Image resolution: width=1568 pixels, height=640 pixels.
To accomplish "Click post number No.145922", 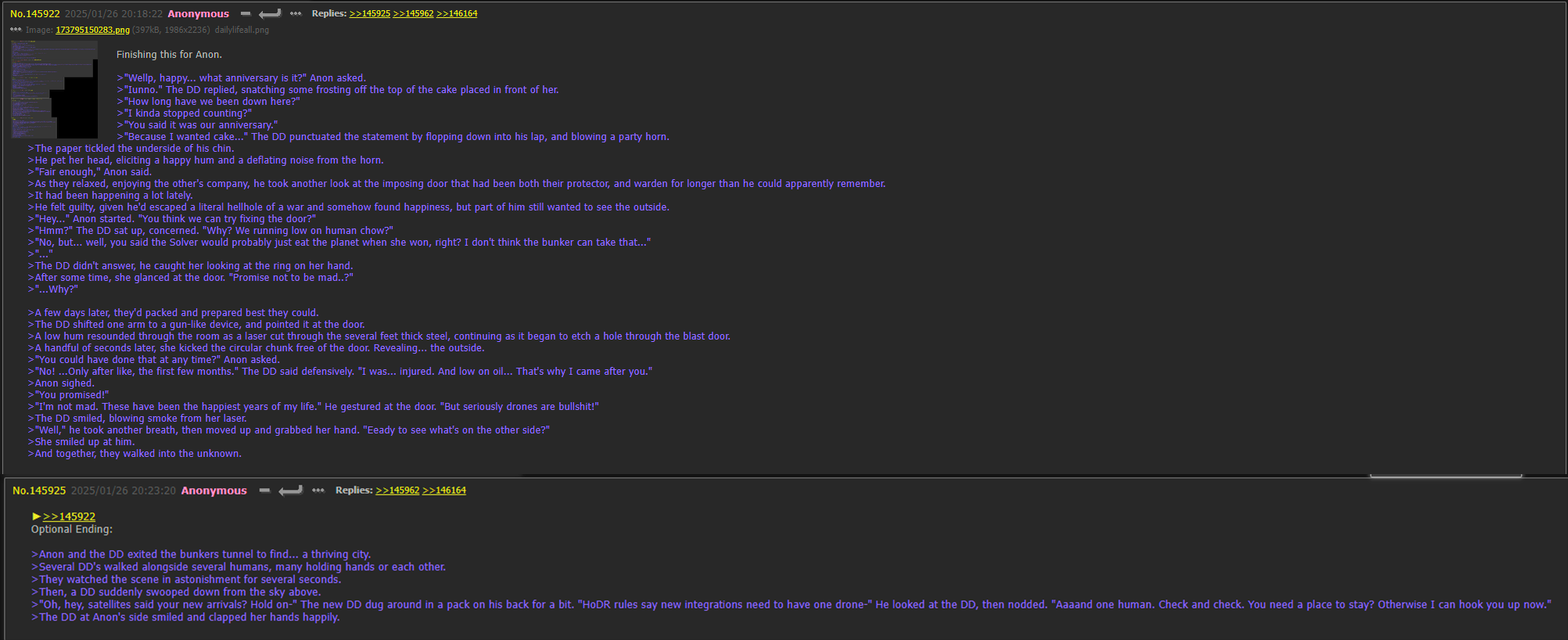I will click(x=35, y=14).
